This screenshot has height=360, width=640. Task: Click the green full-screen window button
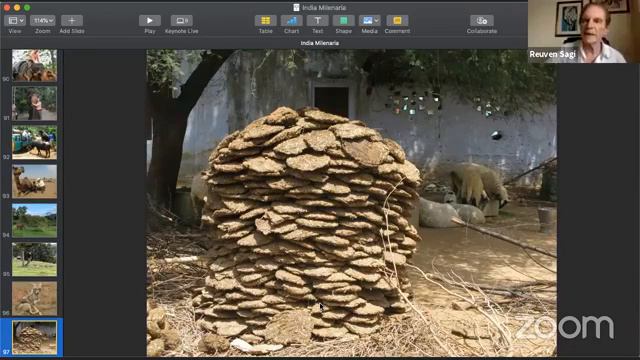click(27, 8)
